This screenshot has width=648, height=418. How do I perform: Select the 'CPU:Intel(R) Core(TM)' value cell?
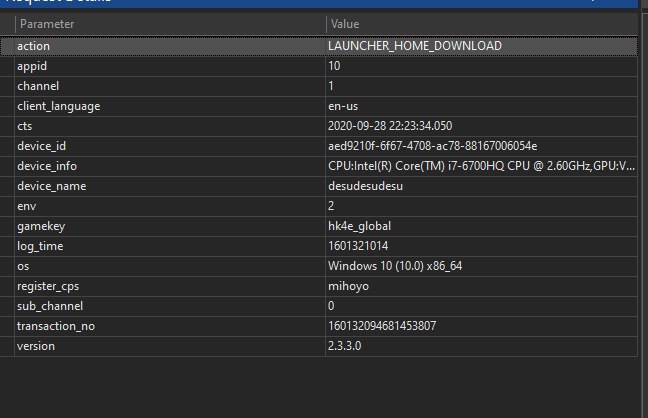click(x=481, y=166)
